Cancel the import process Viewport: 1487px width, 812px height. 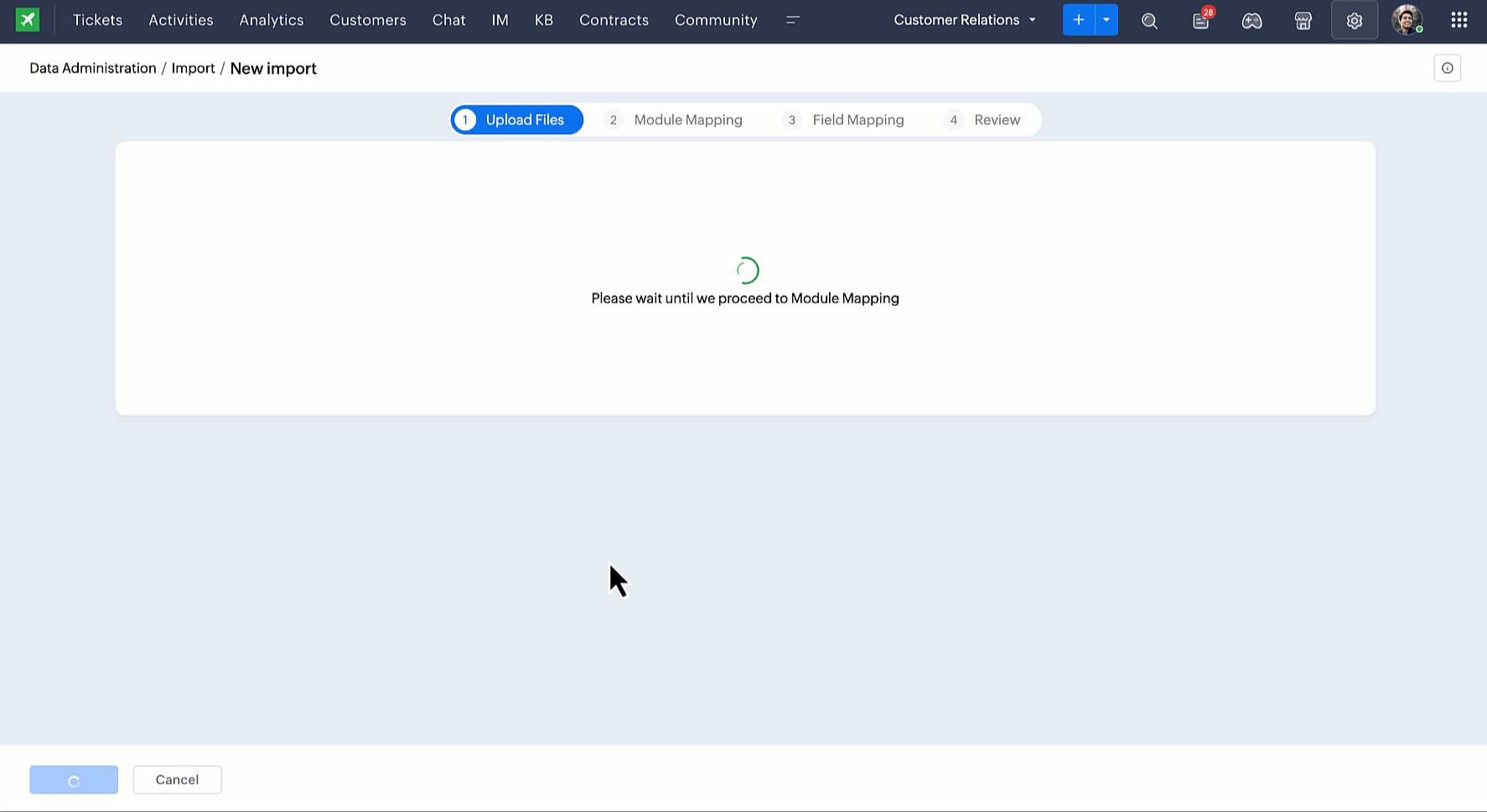(x=177, y=779)
